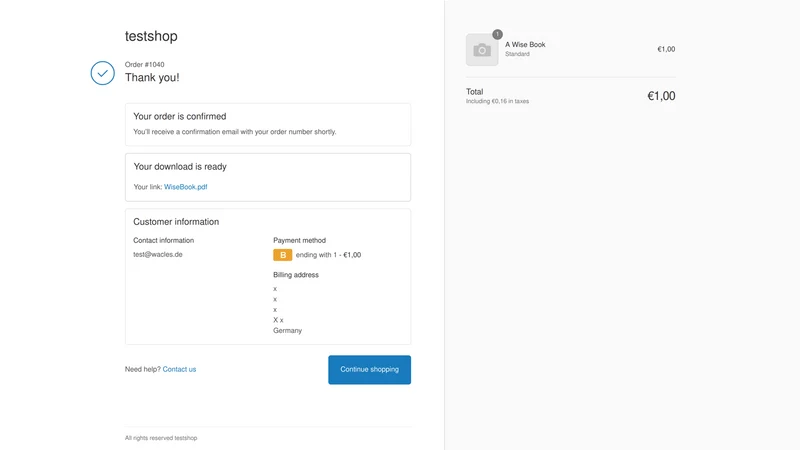Click the Customer information heading
The height and width of the screenshot is (450, 800).
176,221
